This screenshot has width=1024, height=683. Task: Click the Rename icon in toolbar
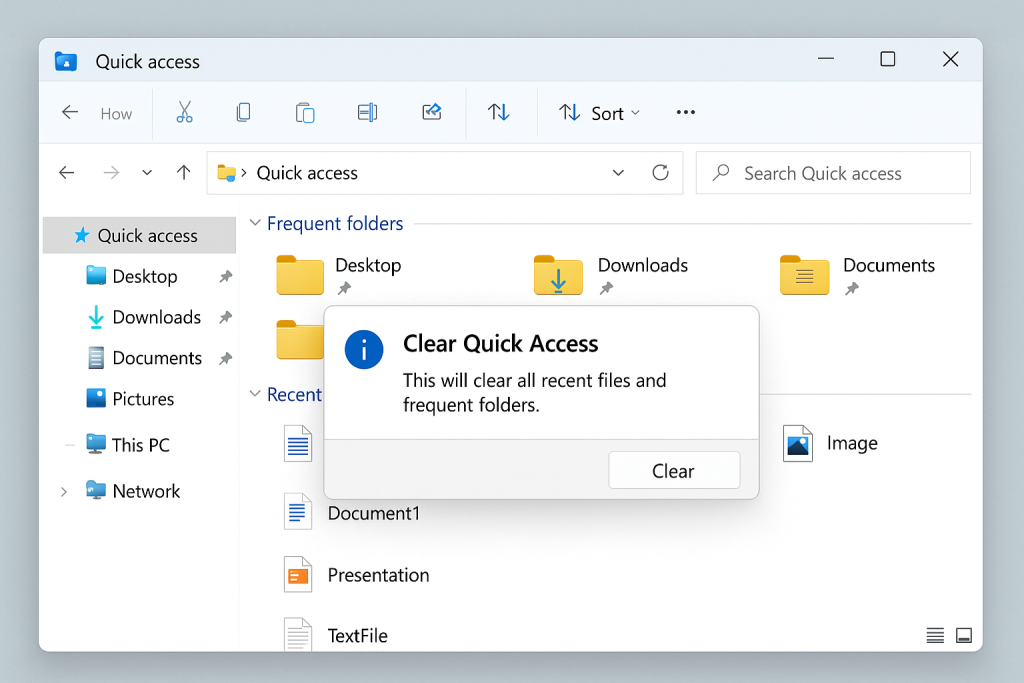click(x=368, y=112)
